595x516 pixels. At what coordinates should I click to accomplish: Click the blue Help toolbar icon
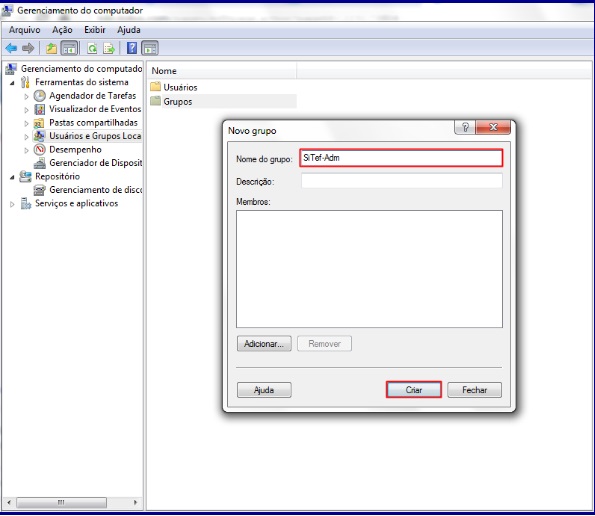coord(132,48)
